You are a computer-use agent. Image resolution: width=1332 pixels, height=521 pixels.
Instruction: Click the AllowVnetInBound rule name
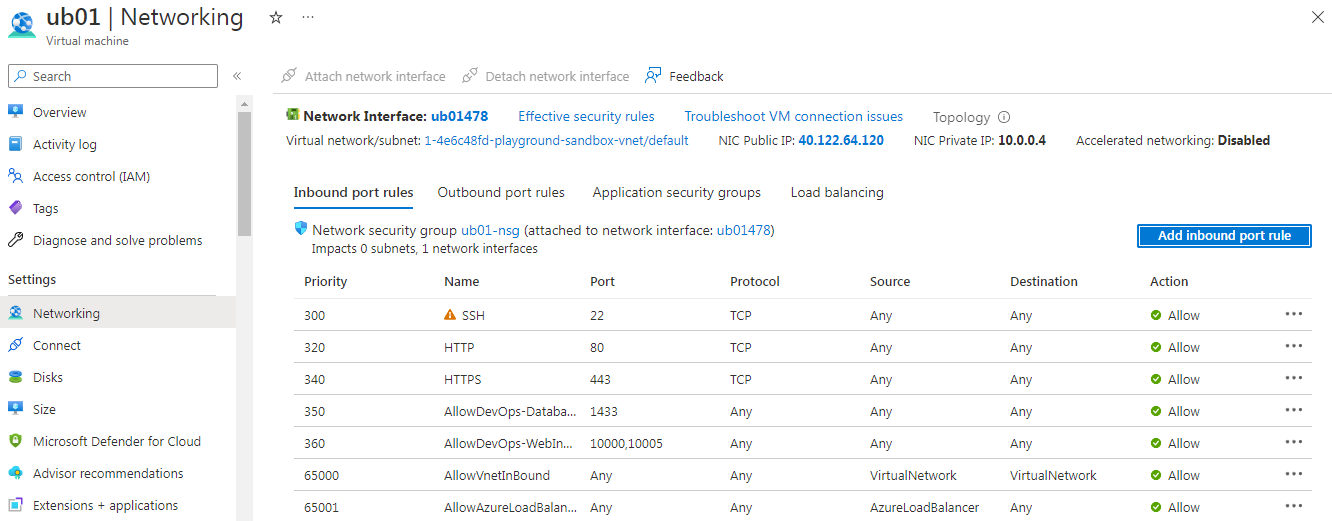[x=497, y=475]
